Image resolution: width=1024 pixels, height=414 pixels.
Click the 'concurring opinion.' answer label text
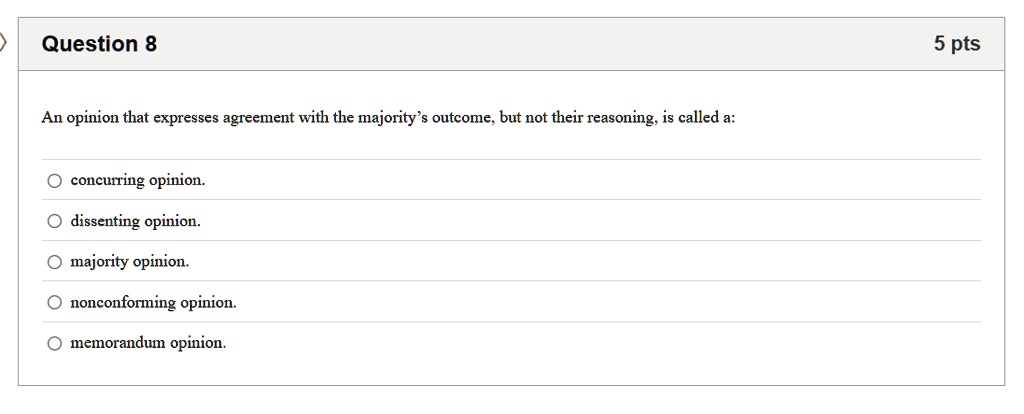coord(138,181)
